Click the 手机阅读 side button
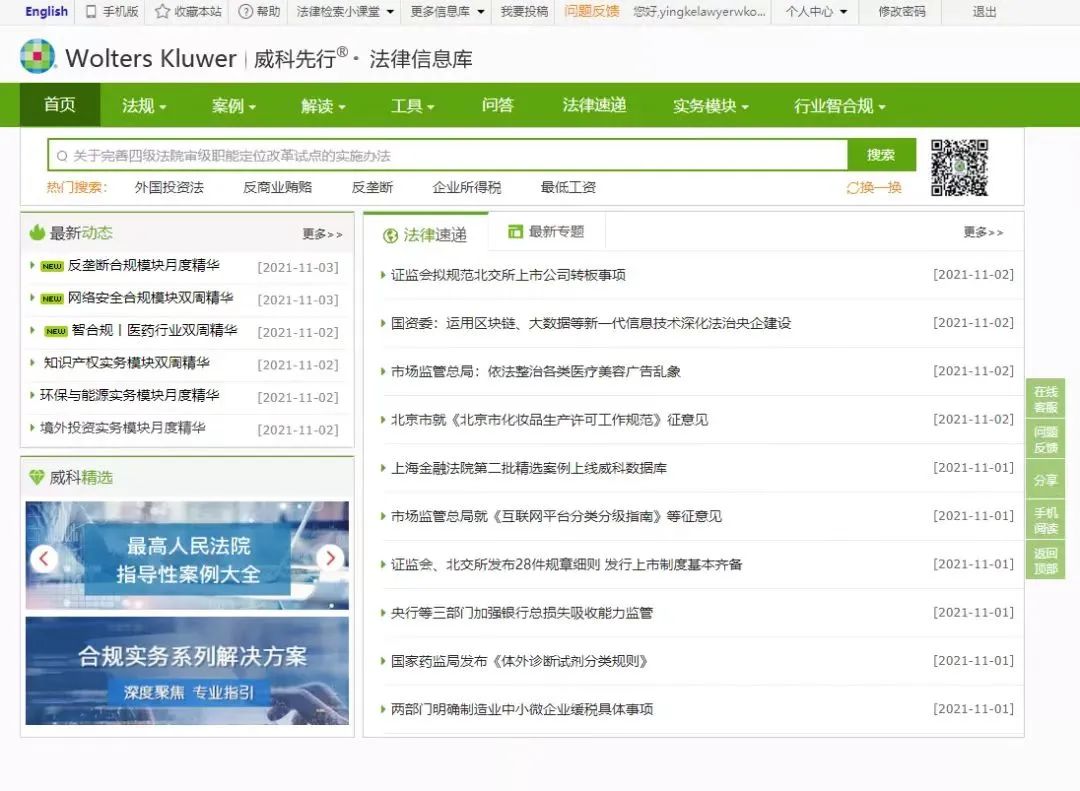1080x791 pixels. coord(1046,520)
